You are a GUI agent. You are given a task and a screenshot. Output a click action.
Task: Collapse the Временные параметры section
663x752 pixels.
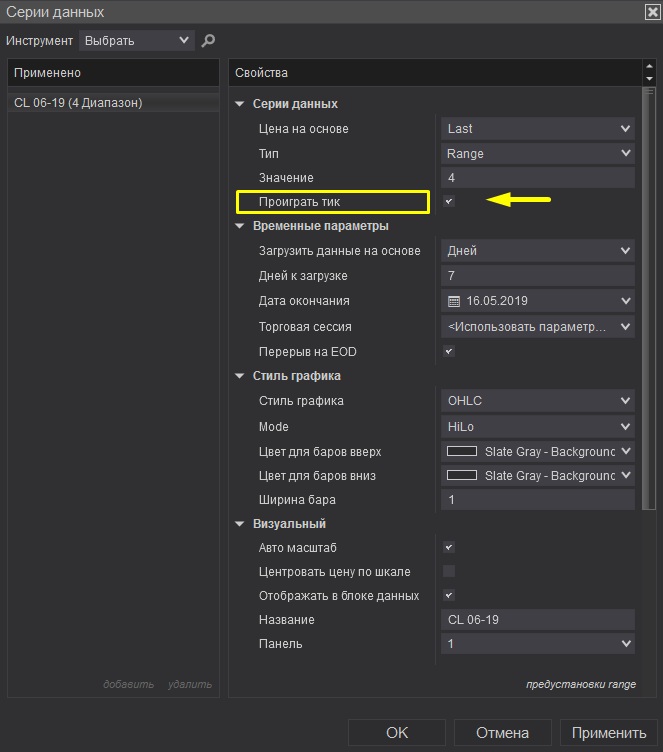tap(239, 226)
